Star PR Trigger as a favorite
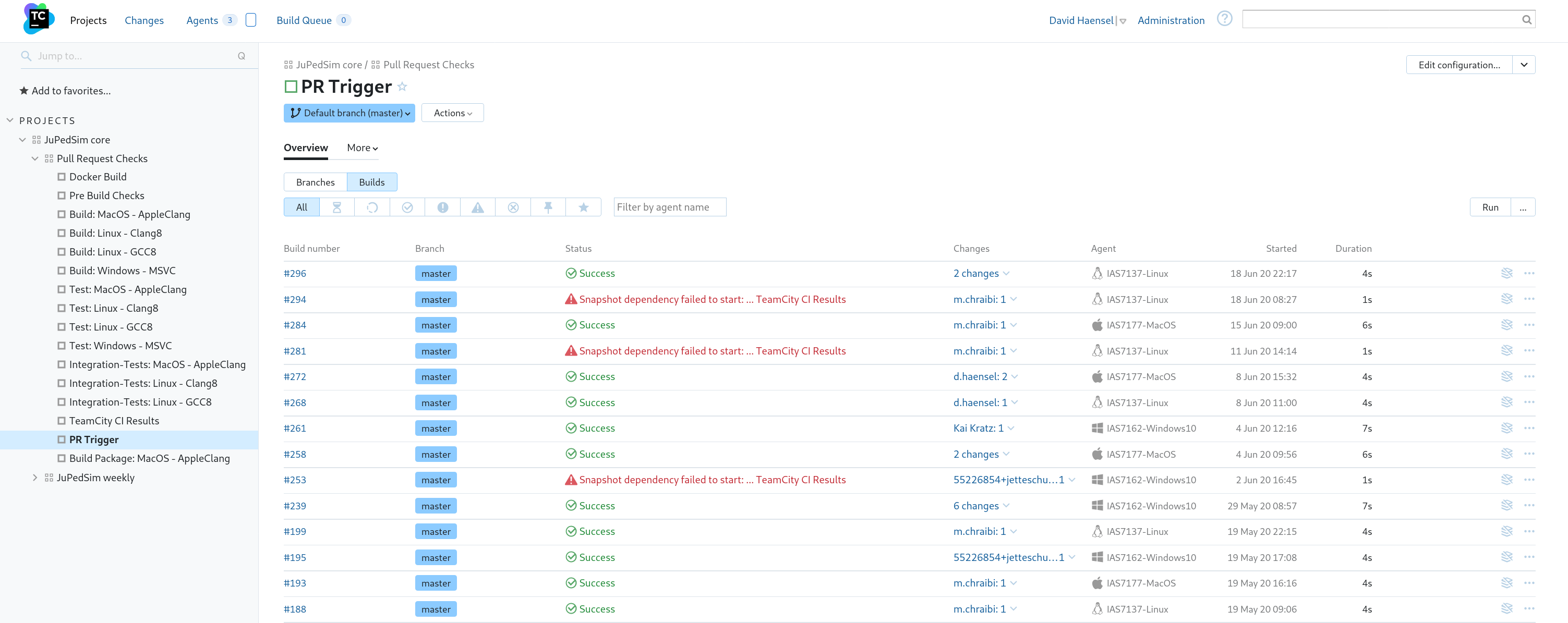 coord(402,87)
